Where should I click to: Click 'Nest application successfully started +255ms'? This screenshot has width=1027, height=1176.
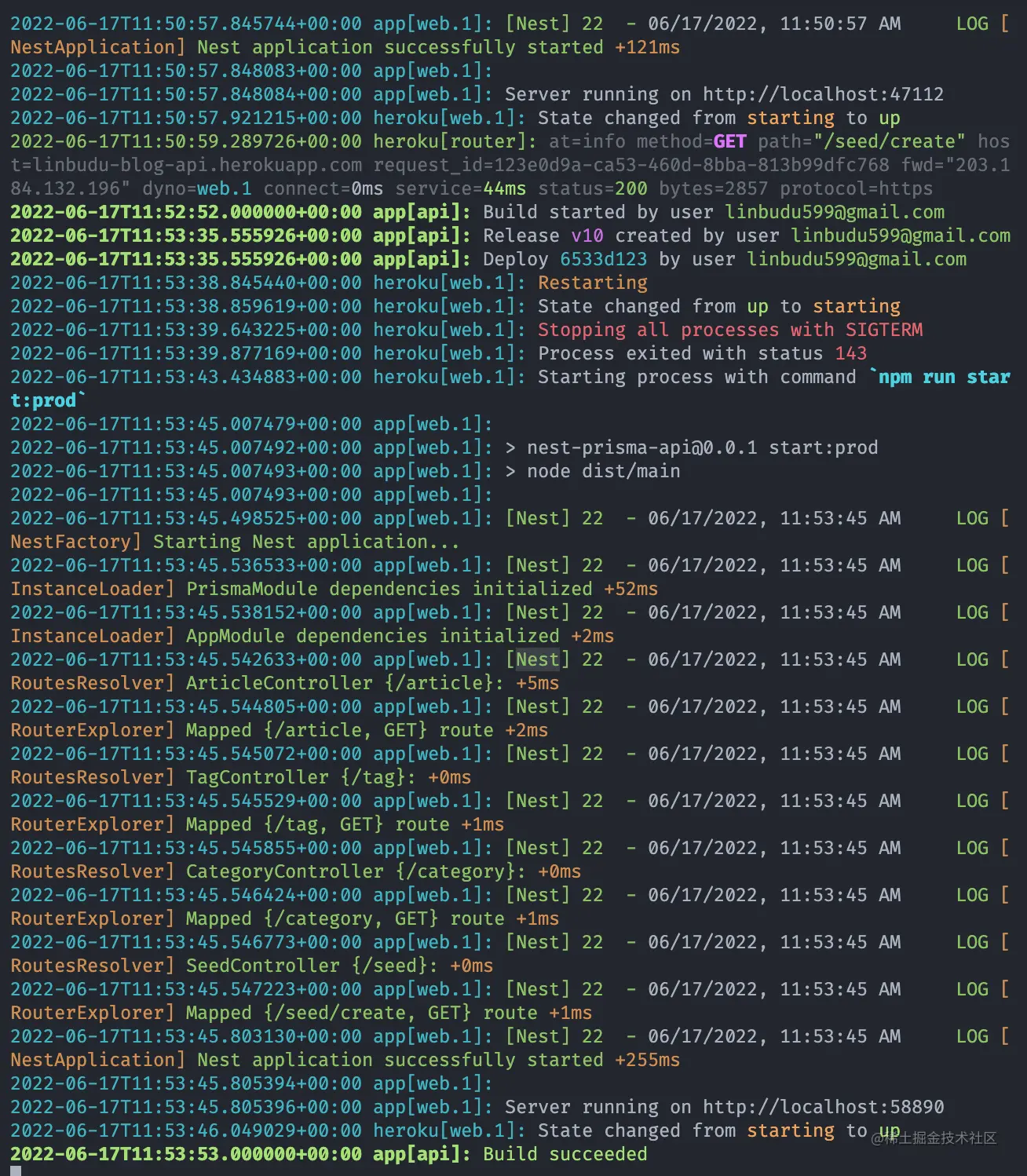[439, 1060]
